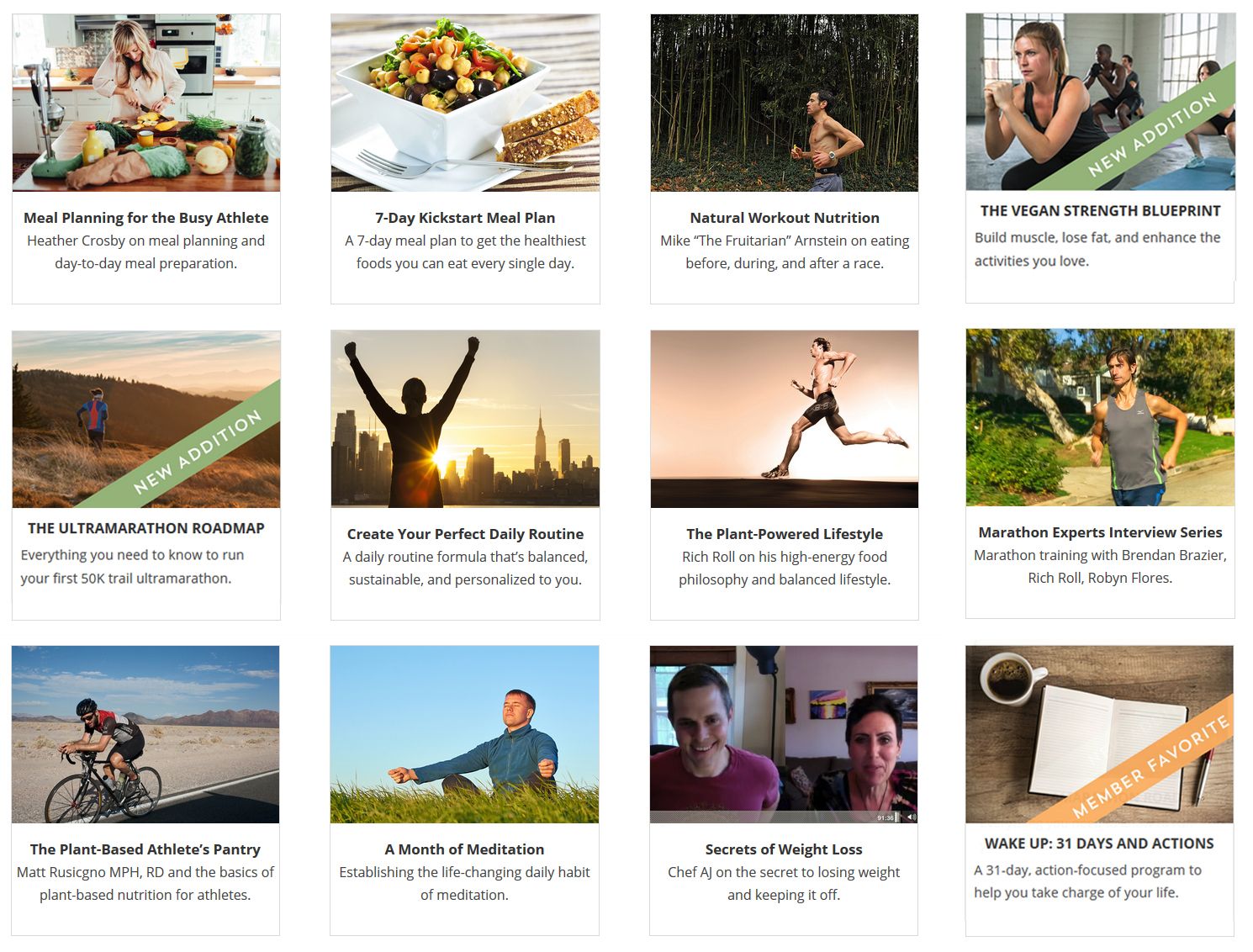
Task: Open the Secrets of Weight Loss title
Action: (x=784, y=849)
